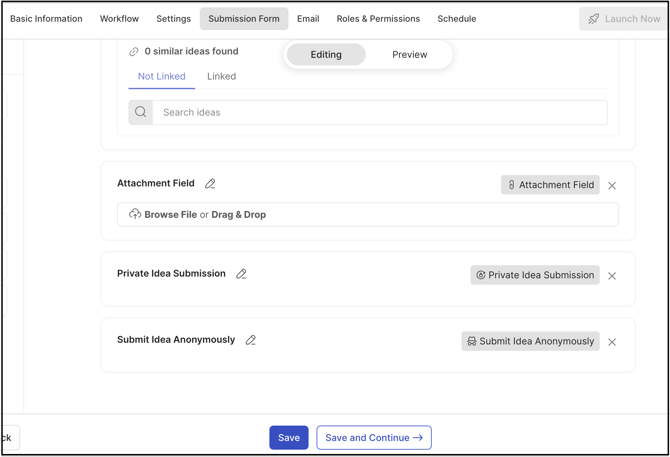Click Save and Continue button

point(374,438)
